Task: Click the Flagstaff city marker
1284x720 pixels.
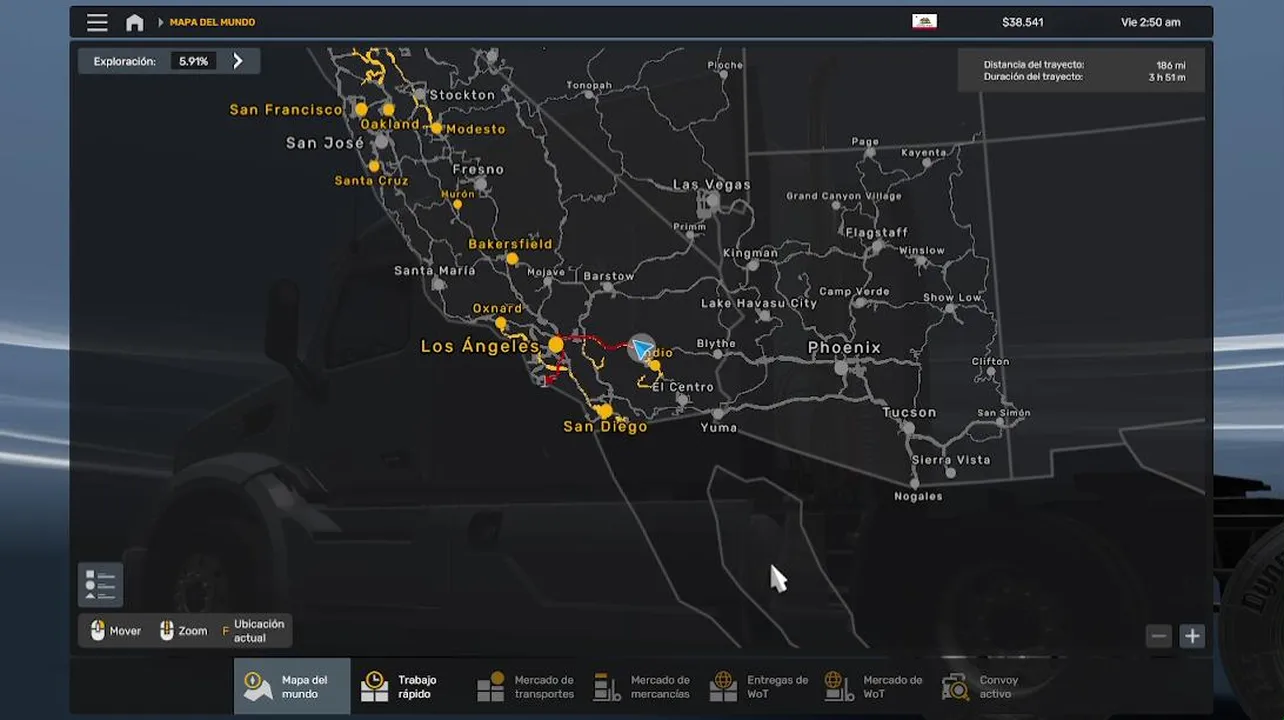Action: (877, 246)
